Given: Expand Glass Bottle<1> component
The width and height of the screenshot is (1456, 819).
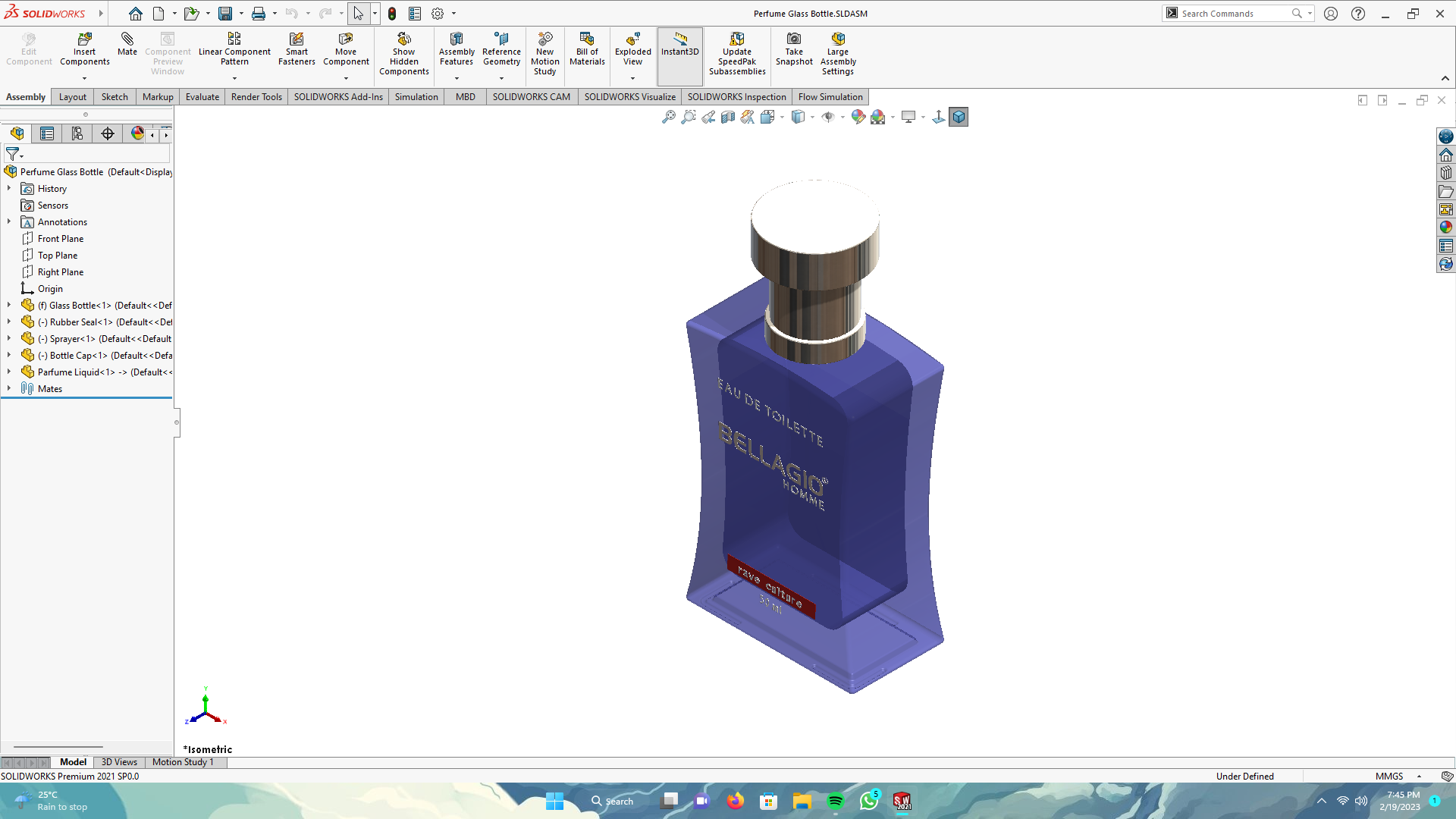Looking at the screenshot, I should tap(9, 305).
